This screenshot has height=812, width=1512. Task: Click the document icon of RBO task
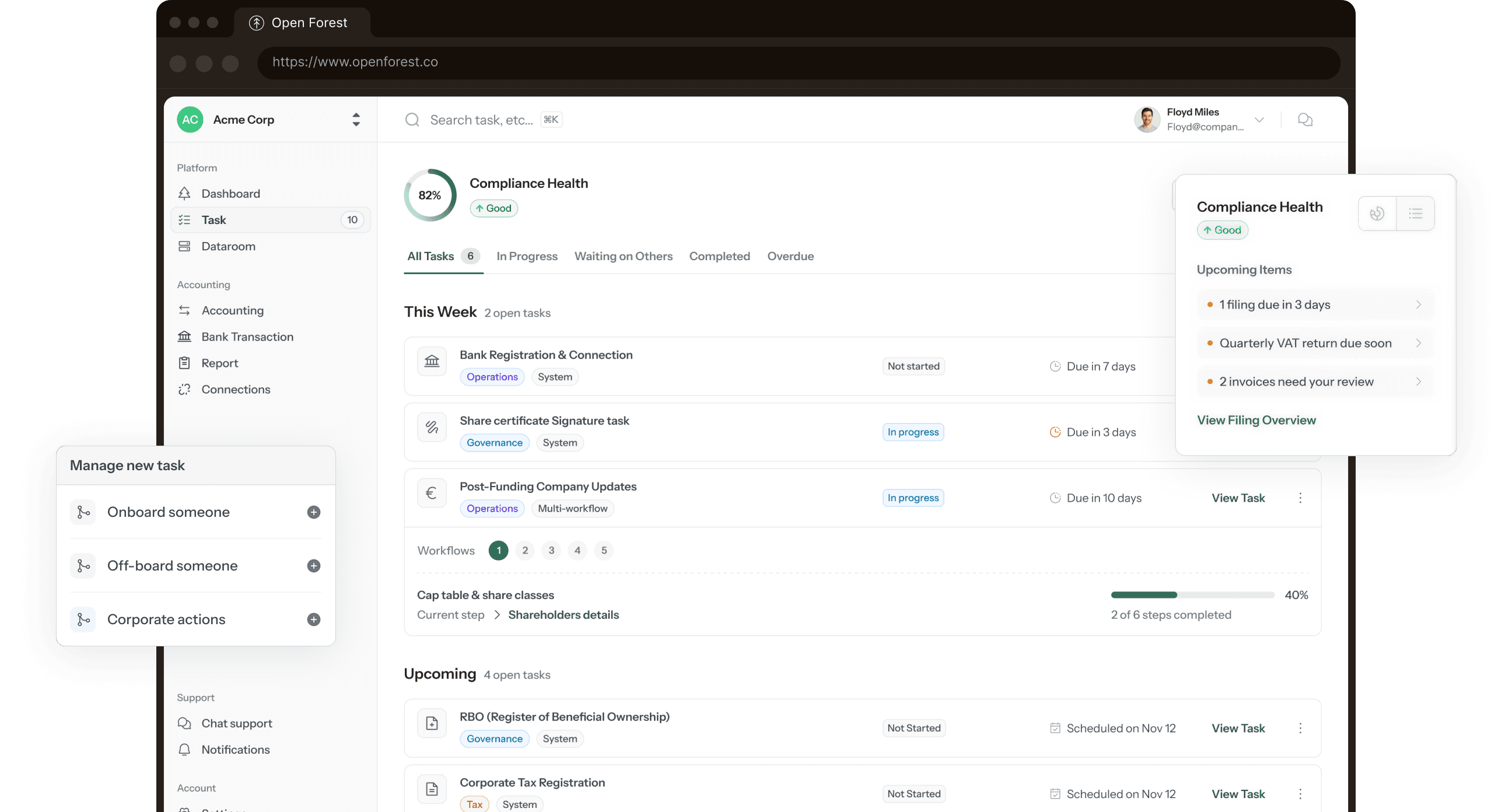(x=432, y=723)
